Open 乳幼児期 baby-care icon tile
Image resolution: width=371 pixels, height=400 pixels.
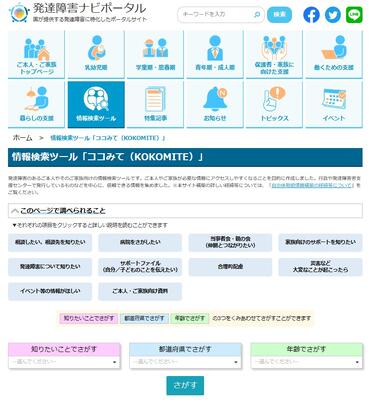tap(96, 55)
